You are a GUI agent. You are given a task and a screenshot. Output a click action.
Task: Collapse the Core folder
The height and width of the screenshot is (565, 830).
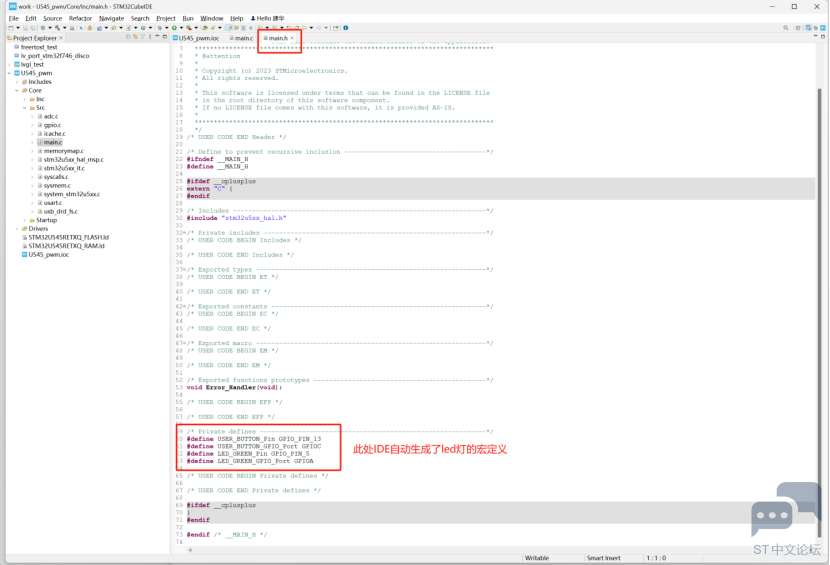point(17,91)
